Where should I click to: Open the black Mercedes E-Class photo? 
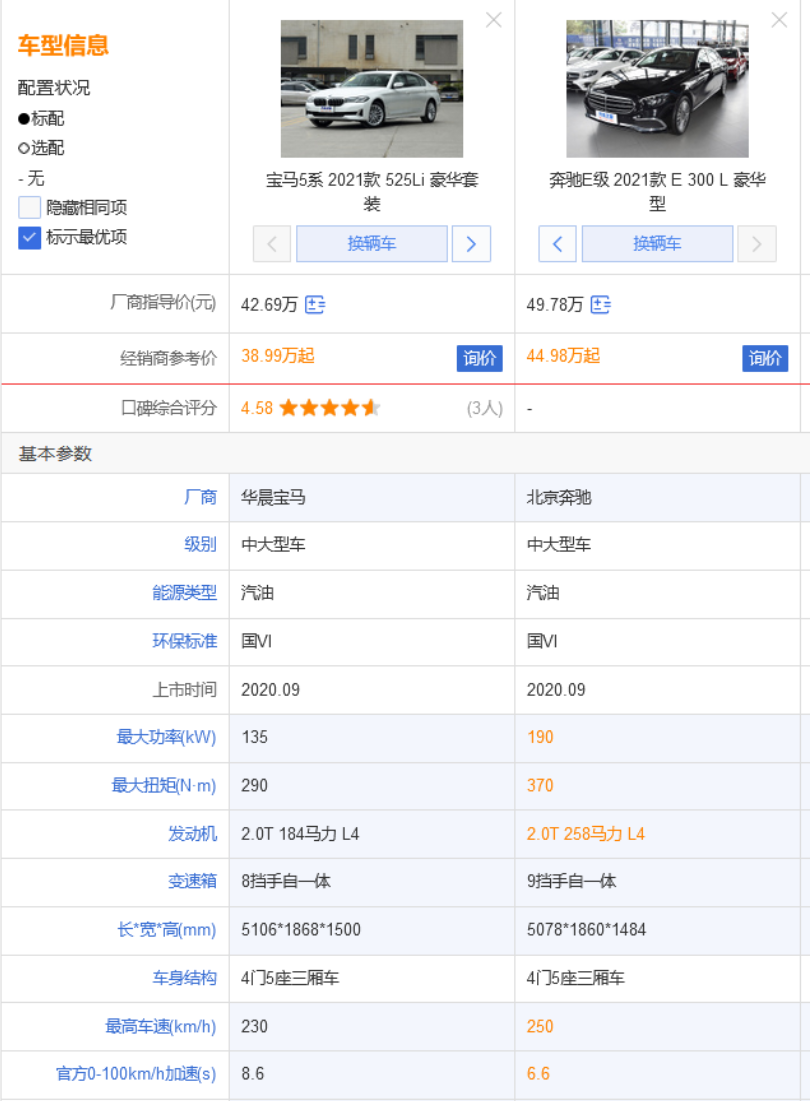click(x=657, y=88)
